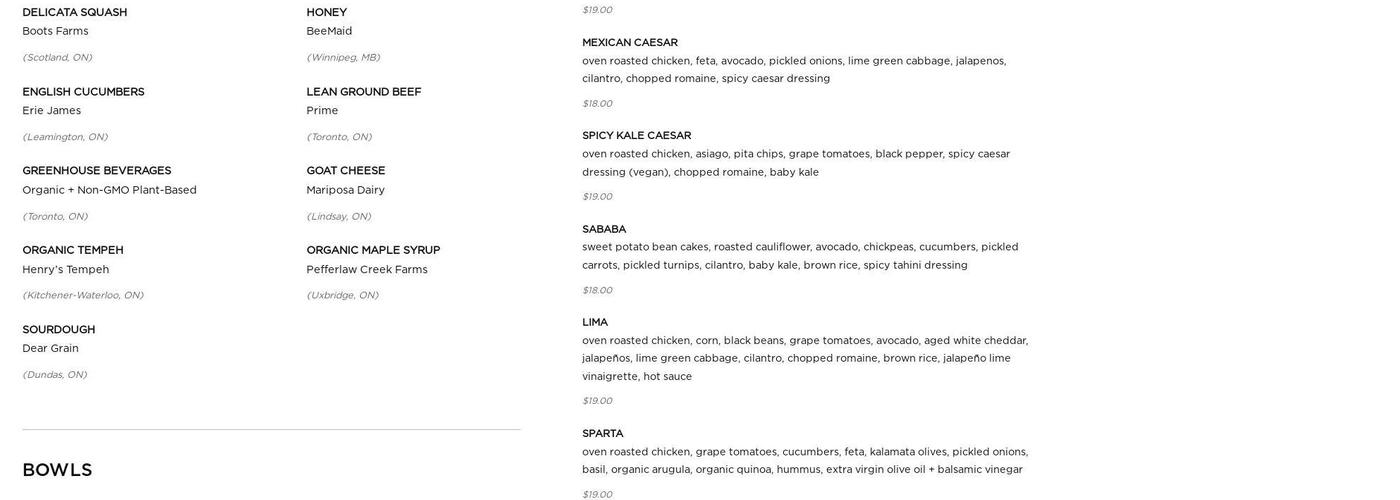Screen dimensions: 1400x500
Task: Click the GOAT CHEESE heading
Action: (346, 171)
